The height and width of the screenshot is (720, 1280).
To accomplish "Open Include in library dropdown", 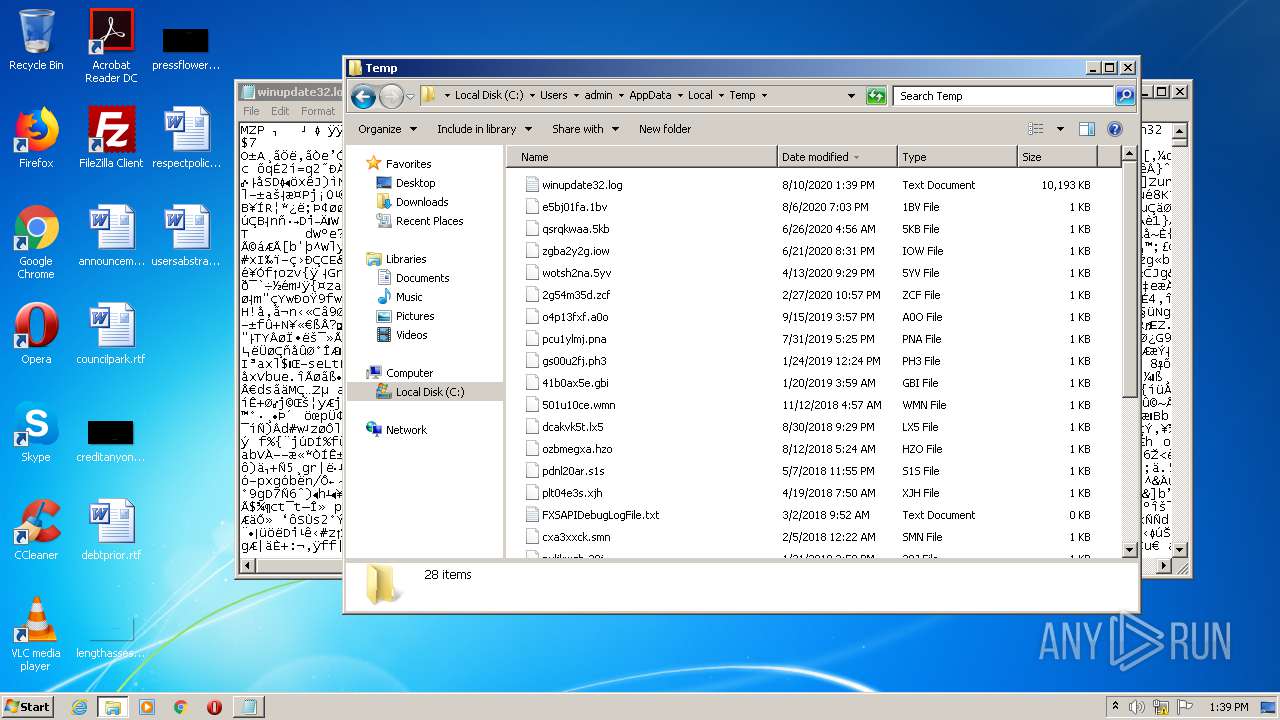I will pyautogui.click(x=483, y=129).
